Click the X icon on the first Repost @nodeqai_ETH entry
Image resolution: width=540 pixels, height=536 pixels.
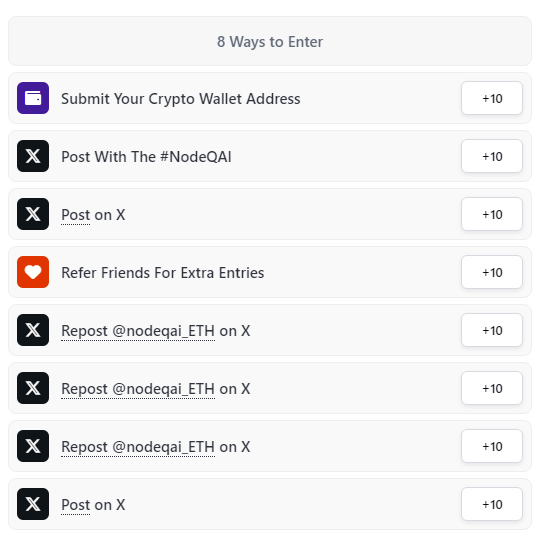pos(33,330)
